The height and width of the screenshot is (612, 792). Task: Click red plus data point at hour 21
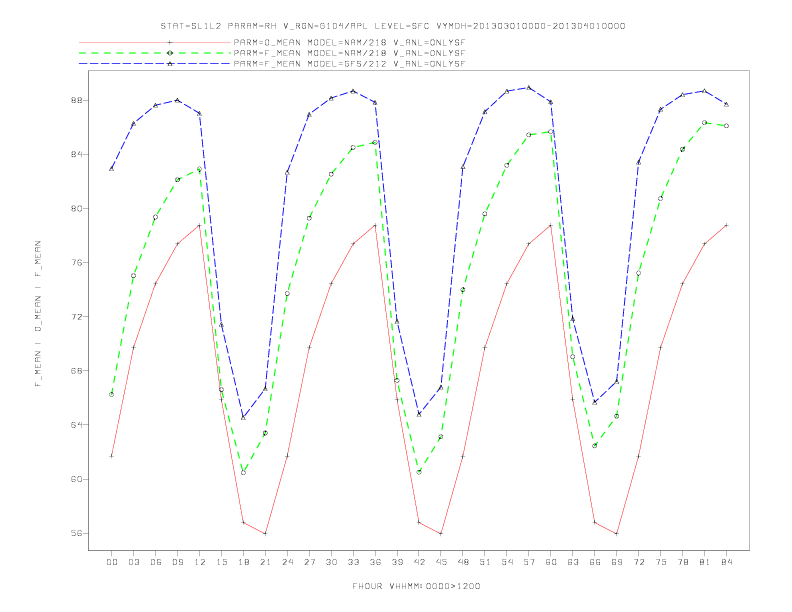coord(265,533)
